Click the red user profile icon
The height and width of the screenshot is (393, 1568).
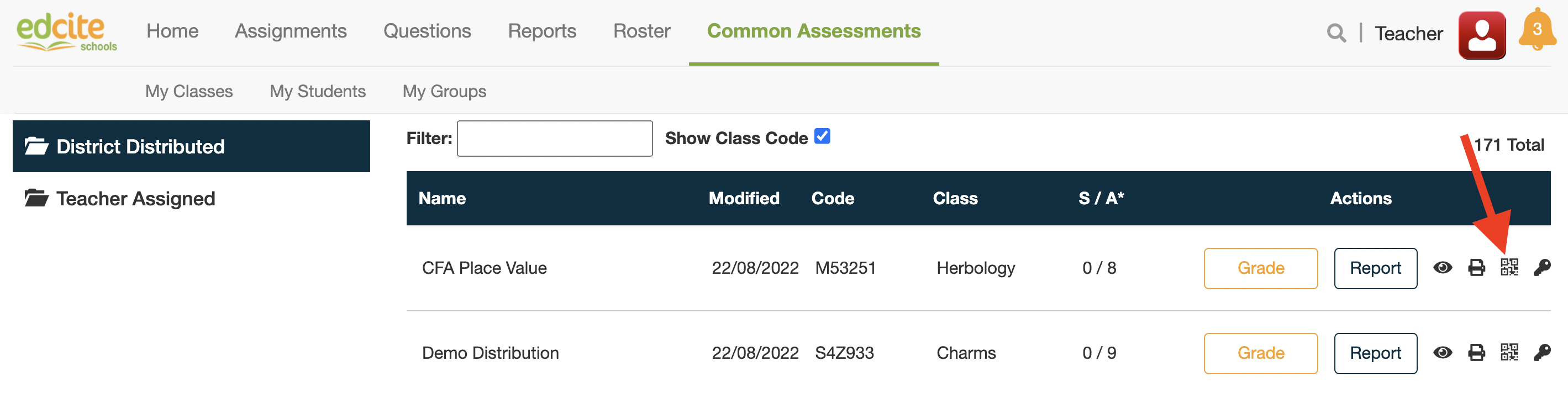click(x=1481, y=35)
